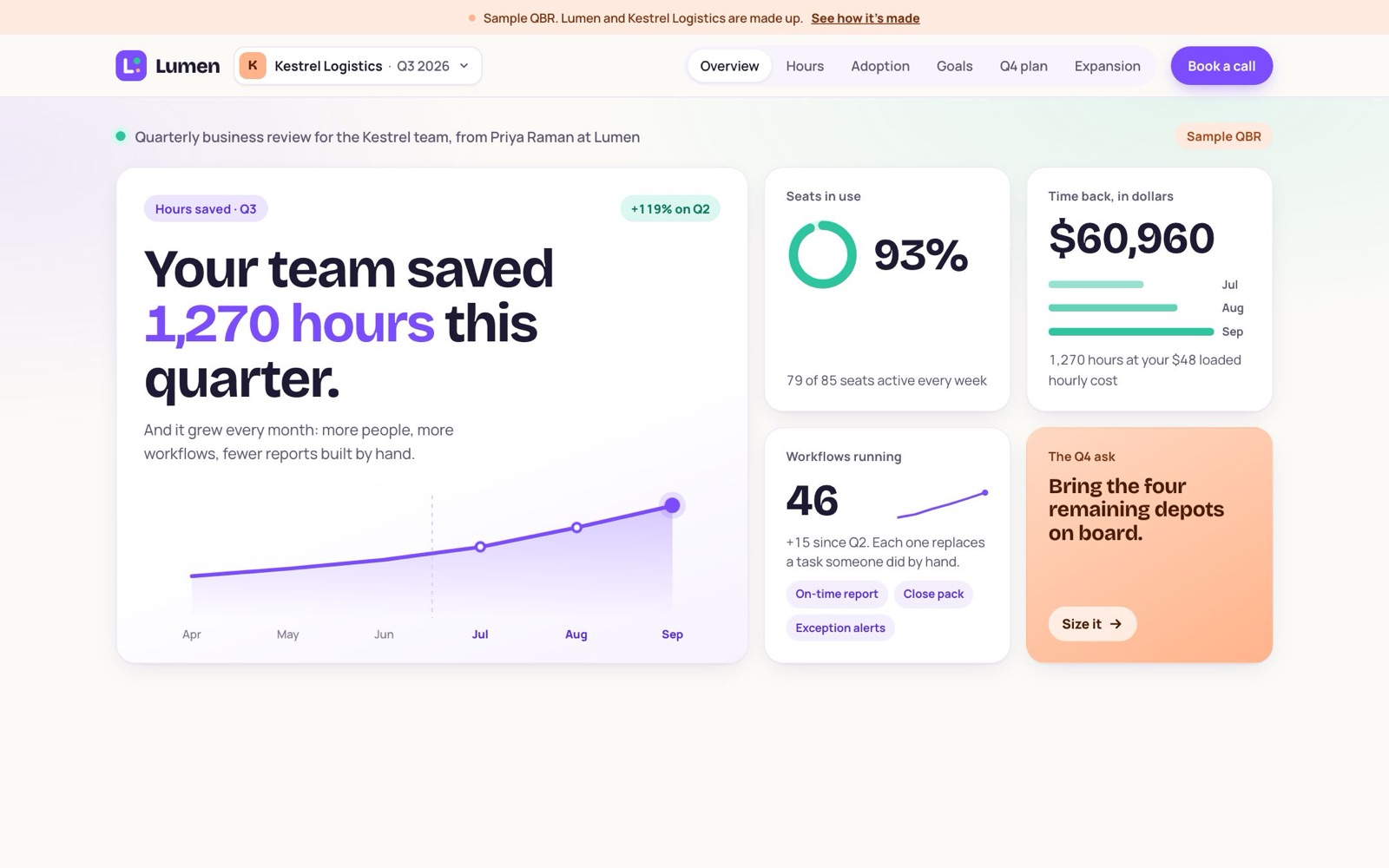Click the 93% seats value
This screenshot has width=1389, height=868.
point(920,255)
